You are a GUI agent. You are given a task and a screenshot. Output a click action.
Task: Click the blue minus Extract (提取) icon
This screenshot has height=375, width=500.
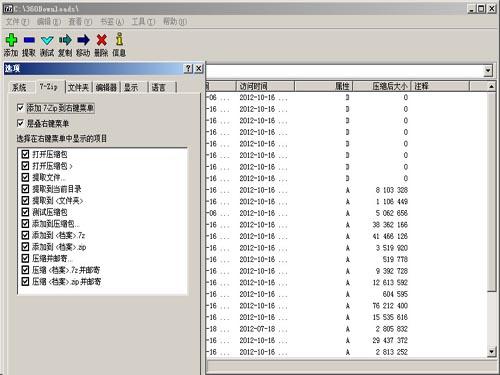click(x=29, y=40)
